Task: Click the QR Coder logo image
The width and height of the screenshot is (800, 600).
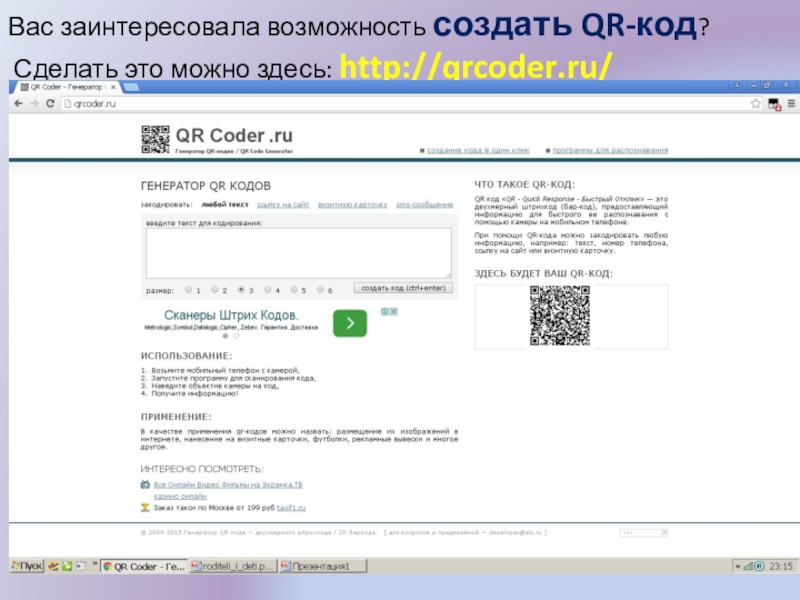Action: [155, 139]
